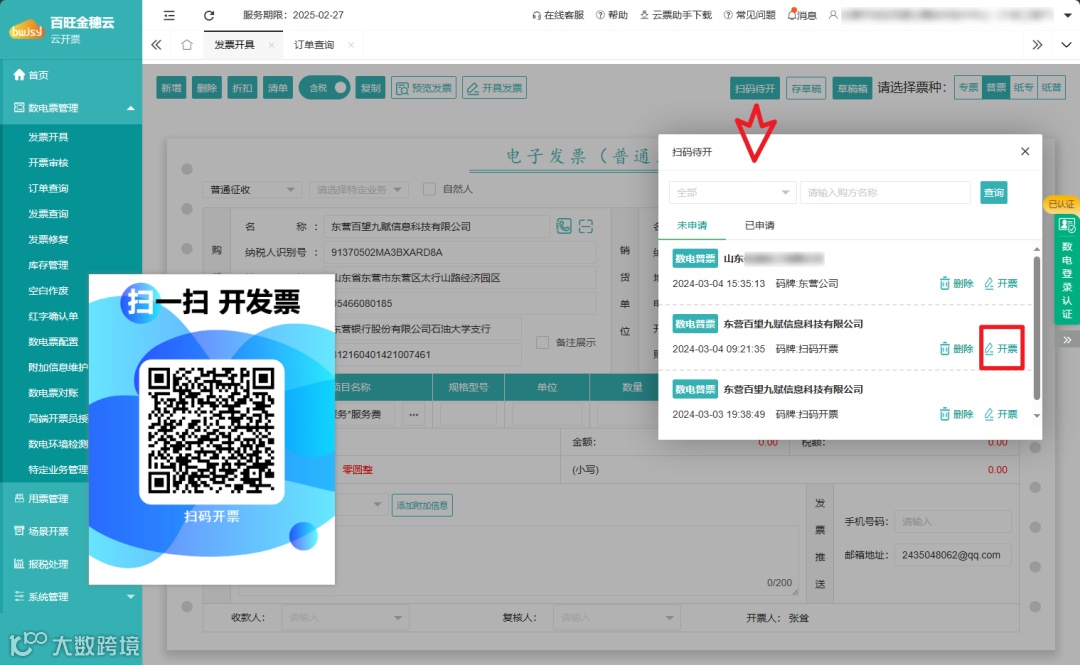Click 云票助手下载 download link
The height and width of the screenshot is (665, 1080).
click(676, 15)
